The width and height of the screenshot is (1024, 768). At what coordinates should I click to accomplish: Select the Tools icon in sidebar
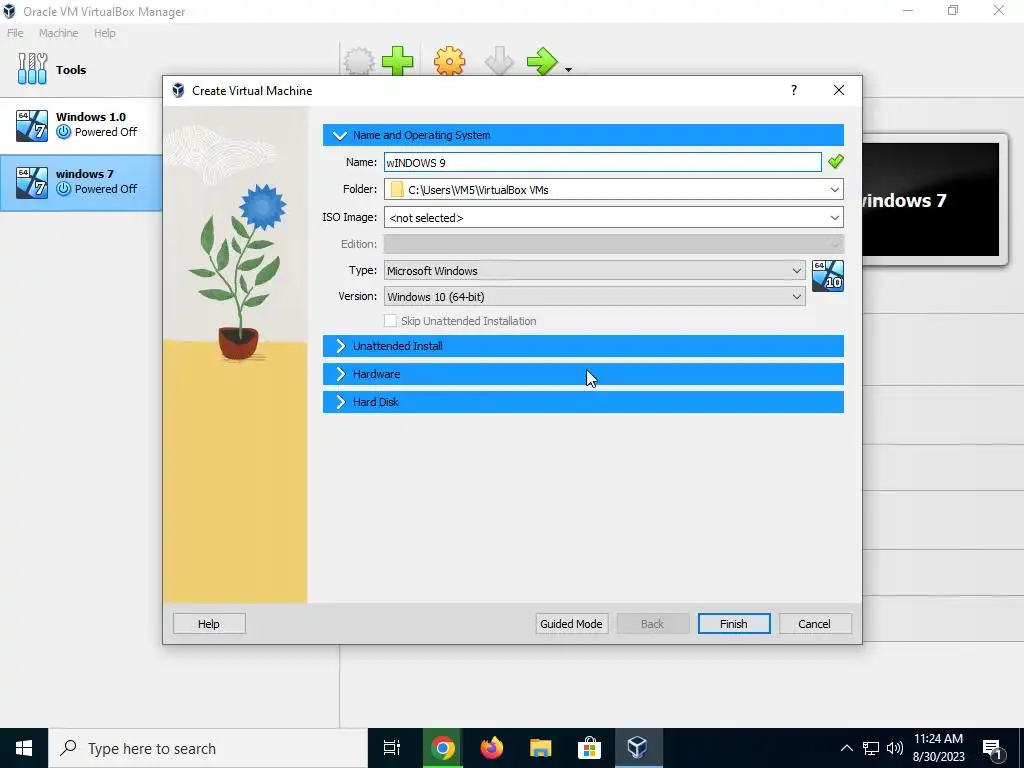(32, 69)
